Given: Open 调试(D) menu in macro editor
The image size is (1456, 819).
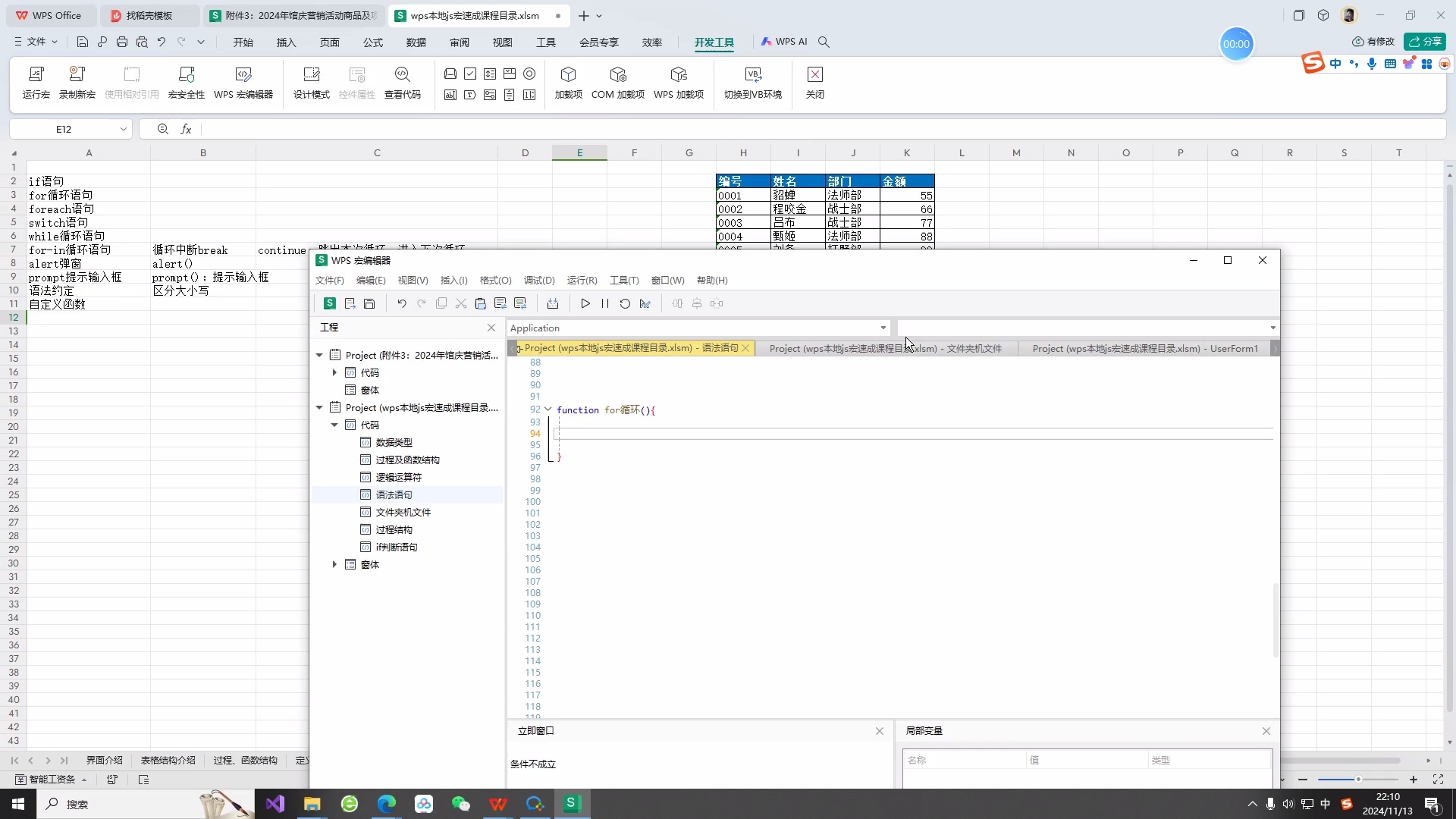Looking at the screenshot, I should [x=539, y=280].
